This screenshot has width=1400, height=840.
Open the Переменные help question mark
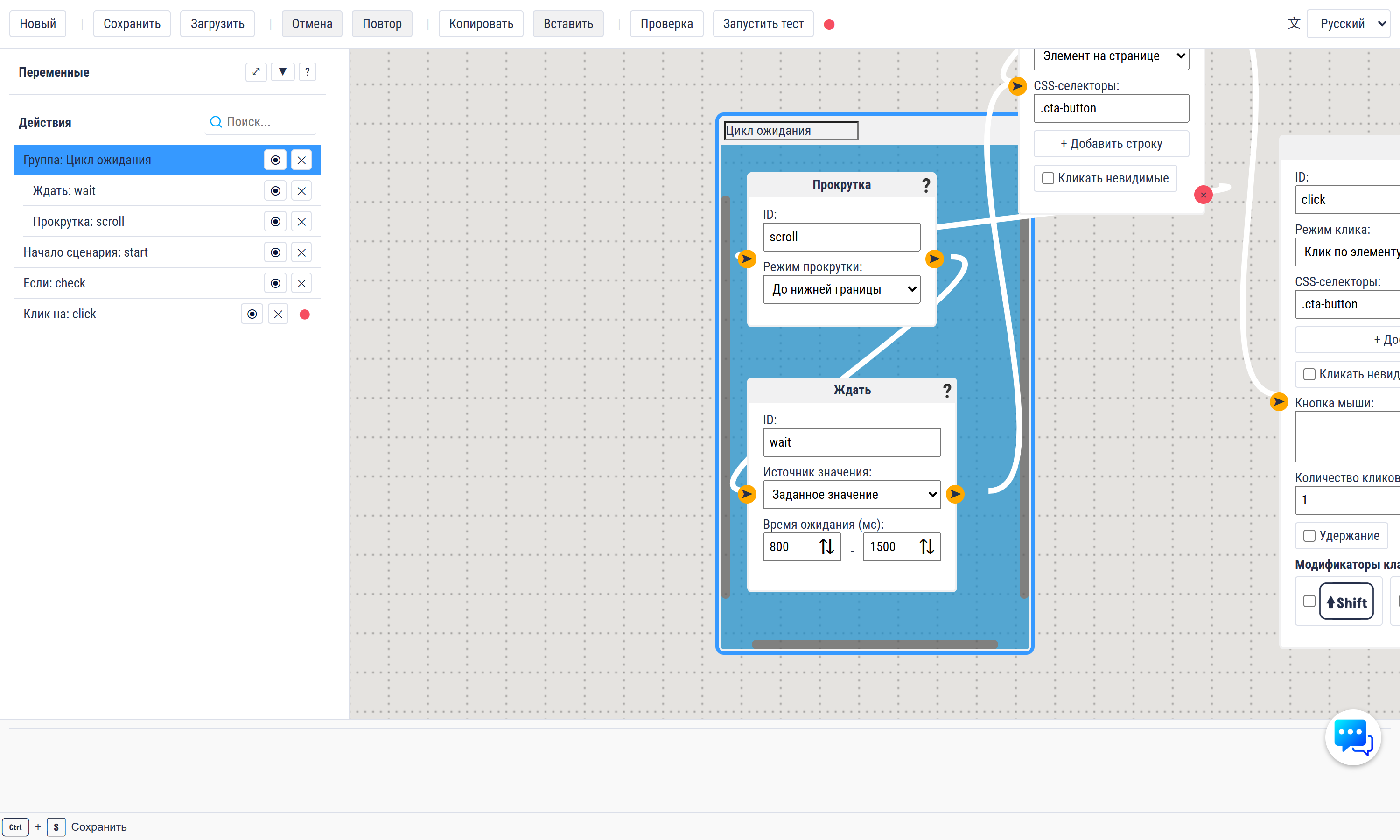click(x=307, y=72)
